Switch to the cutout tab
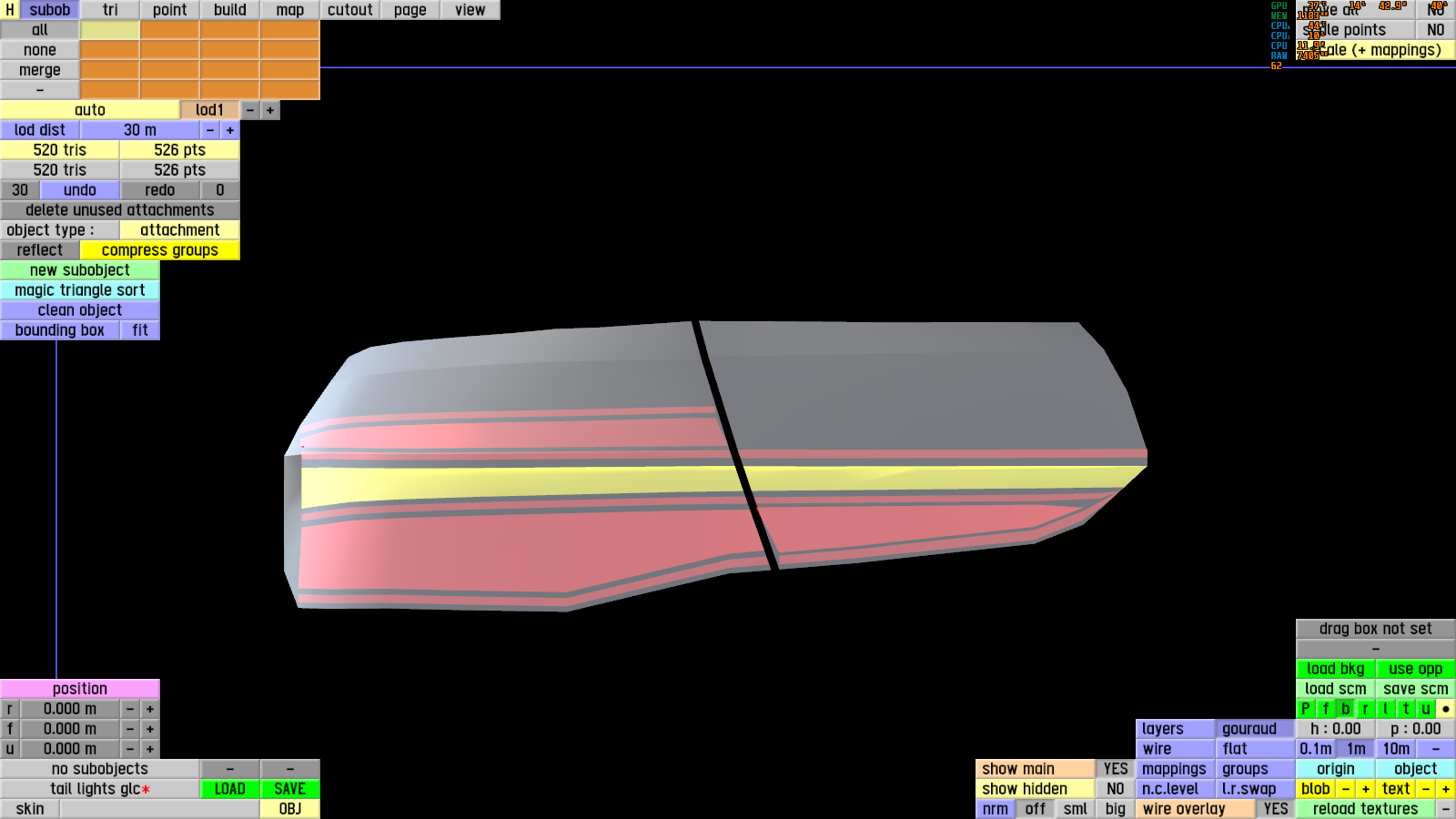 pos(350,10)
